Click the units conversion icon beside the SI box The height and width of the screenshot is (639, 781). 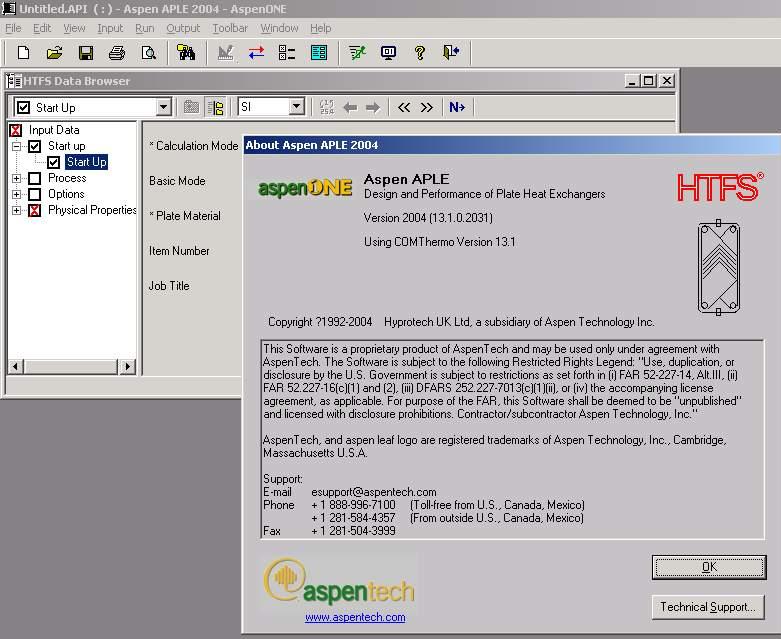coord(327,107)
